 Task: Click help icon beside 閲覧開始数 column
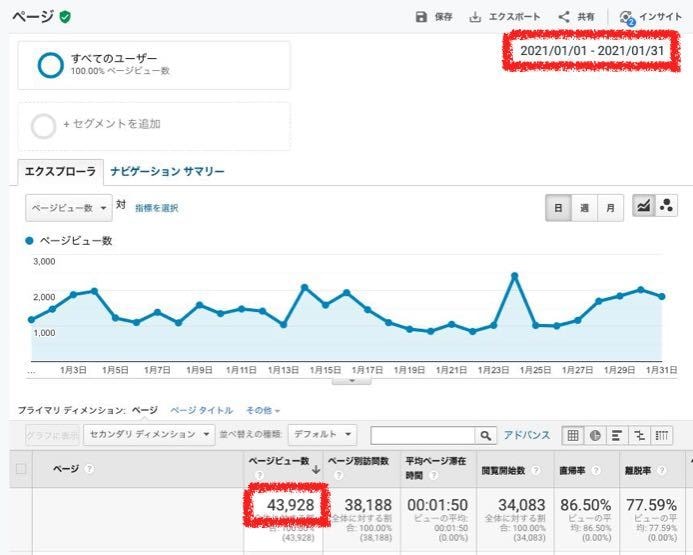click(x=535, y=470)
